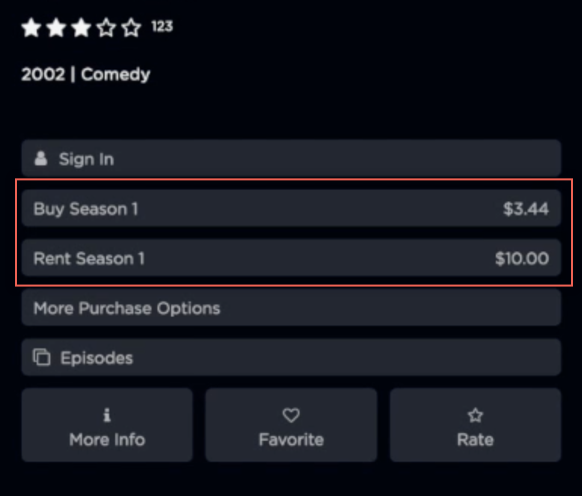Click the info 'i' icon
Image resolution: width=582 pixels, height=496 pixels.
click(x=107, y=415)
